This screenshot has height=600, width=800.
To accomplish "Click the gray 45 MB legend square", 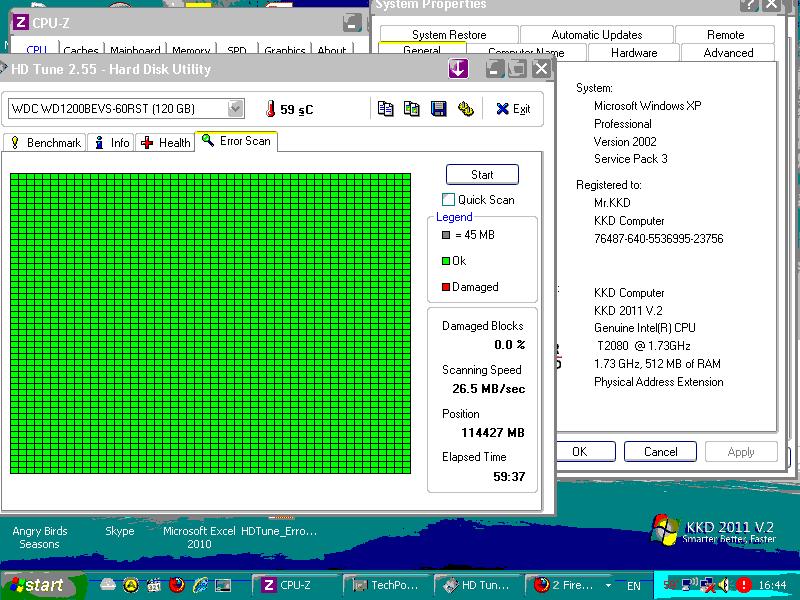I will [446, 235].
